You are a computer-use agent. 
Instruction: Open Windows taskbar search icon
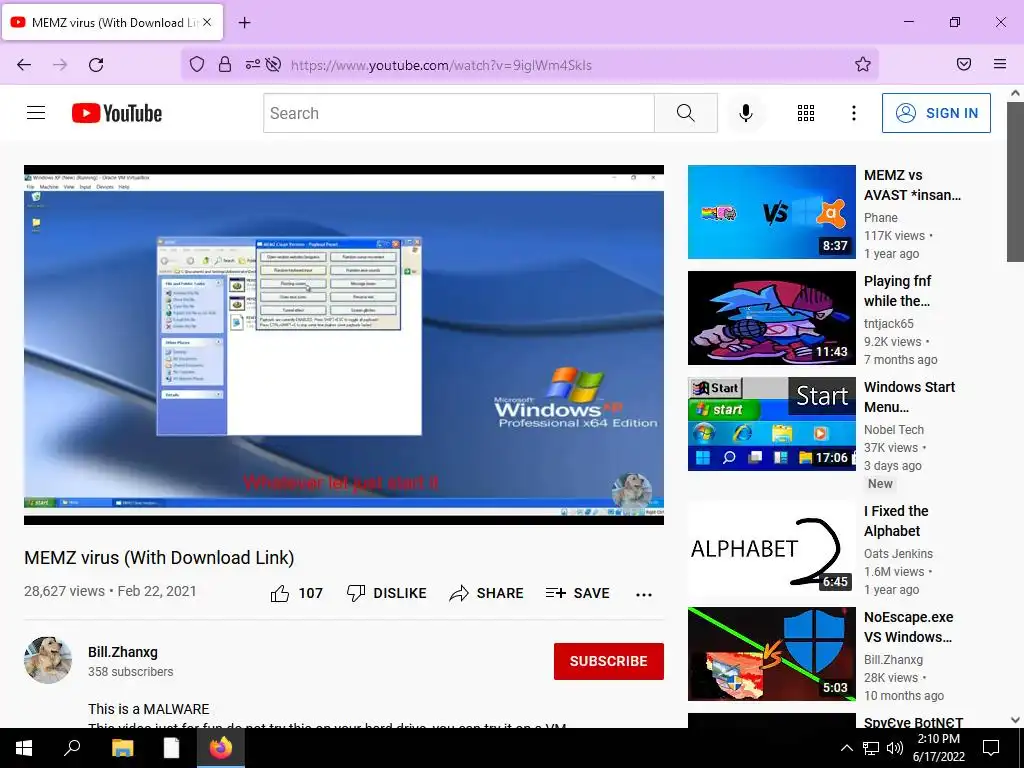[72, 748]
